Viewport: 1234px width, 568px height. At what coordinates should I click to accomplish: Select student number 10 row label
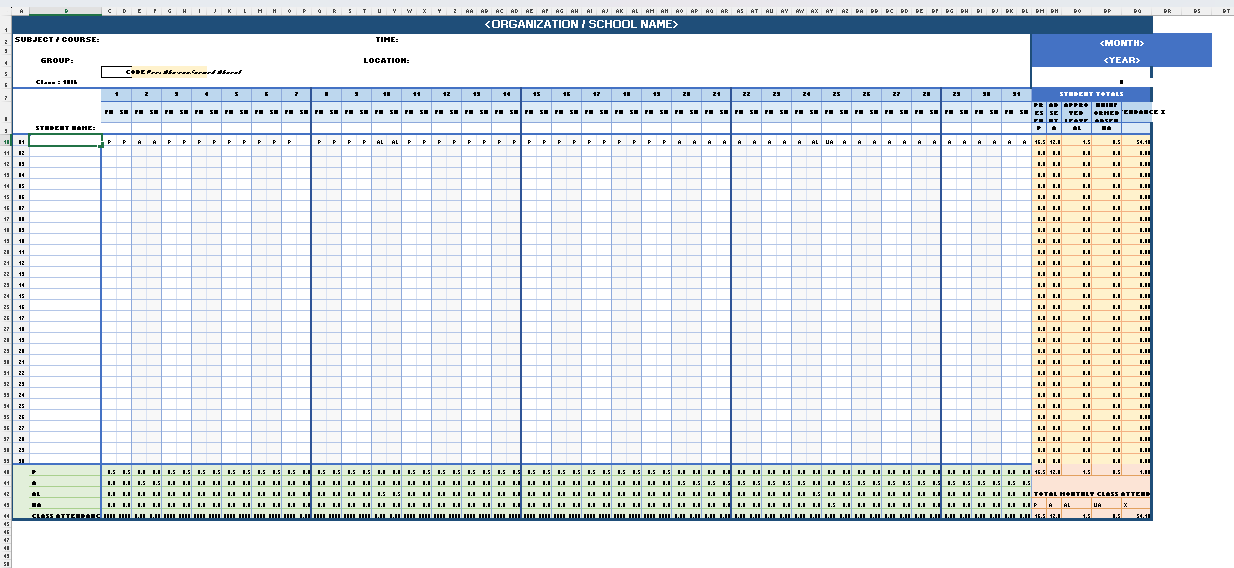pos(21,241)
